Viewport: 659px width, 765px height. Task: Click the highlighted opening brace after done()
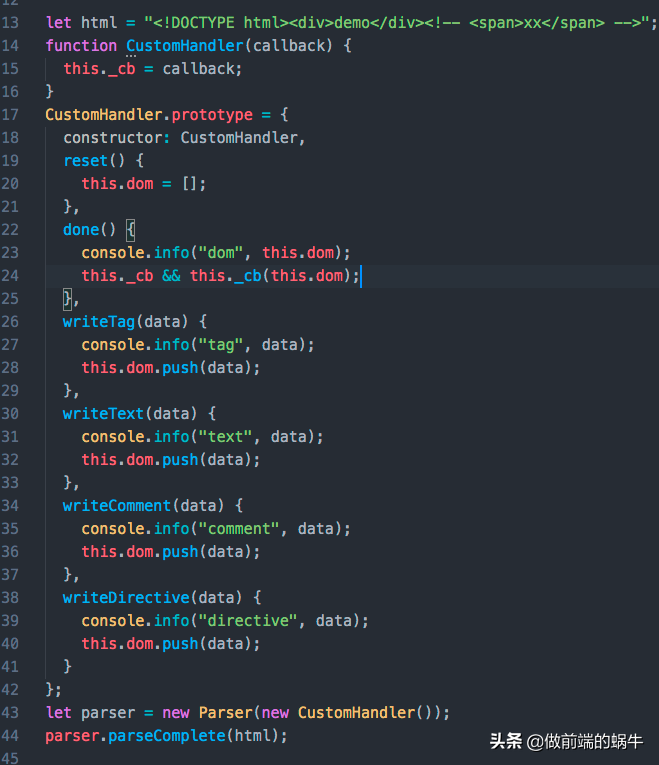pos(131,230)
